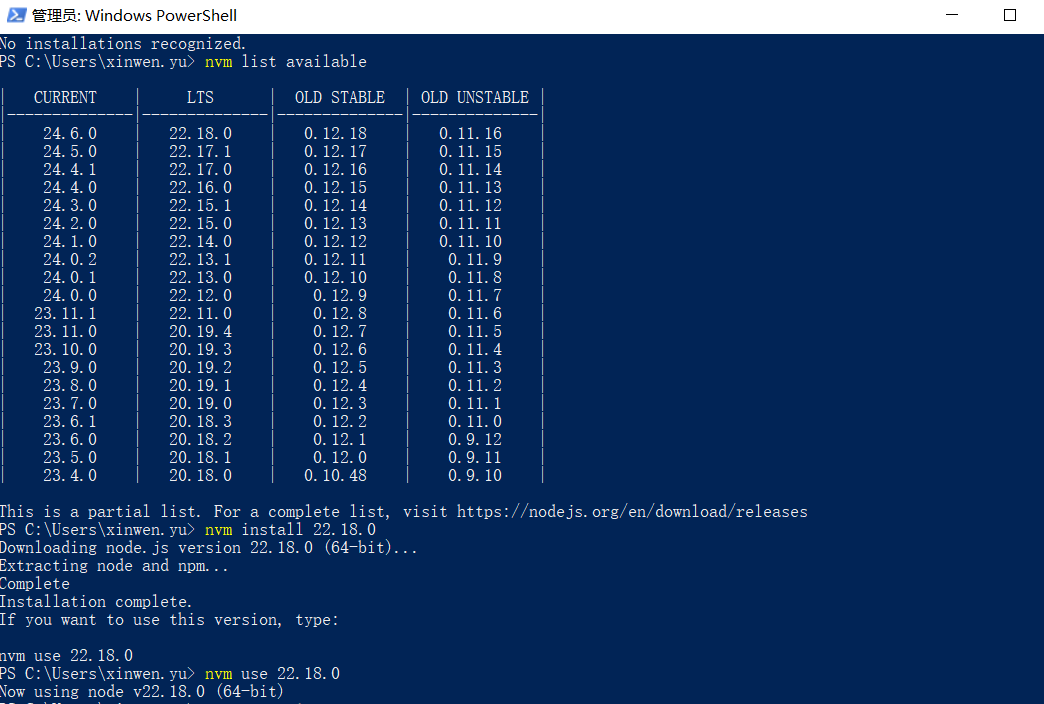1044x704 pixels.
Task: Click version 23.4.0 in the CURRENT column
Action: tap(70, 476)
